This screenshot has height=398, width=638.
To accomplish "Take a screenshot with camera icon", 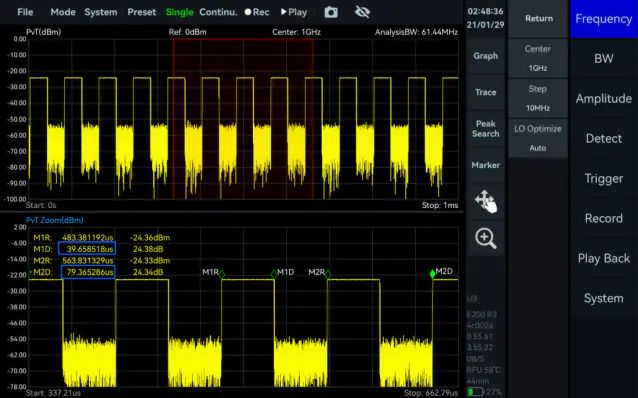I will pos(331,12).
